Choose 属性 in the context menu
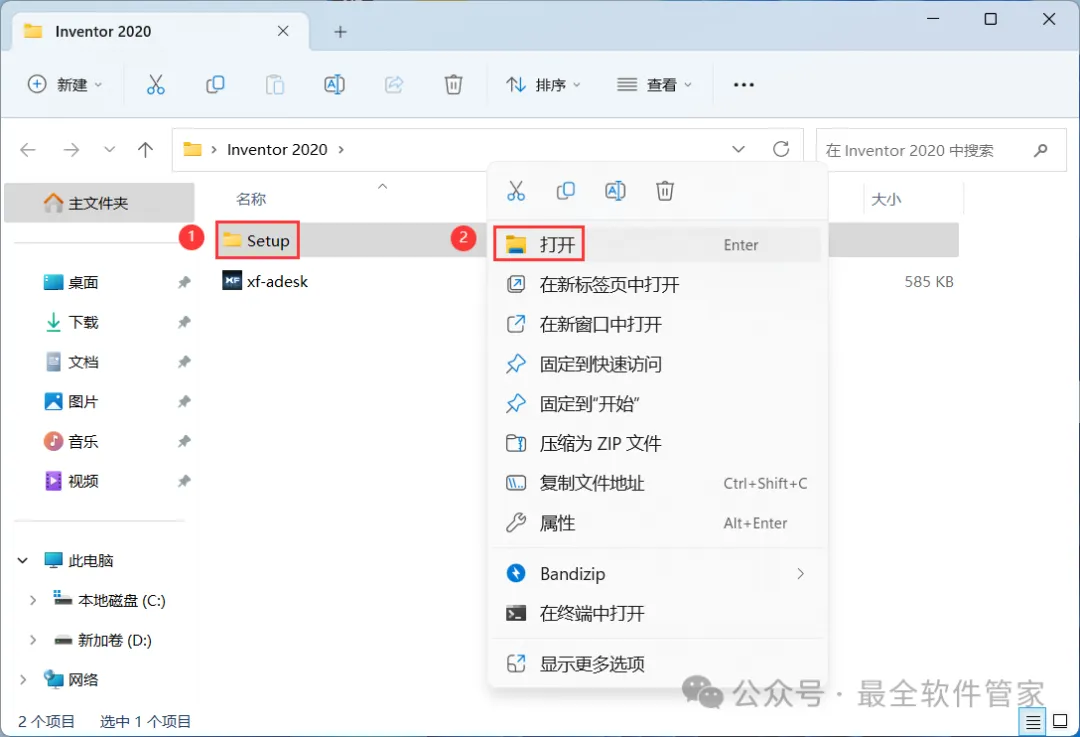This screenshot has height=737, width=1080. [657, 523]
